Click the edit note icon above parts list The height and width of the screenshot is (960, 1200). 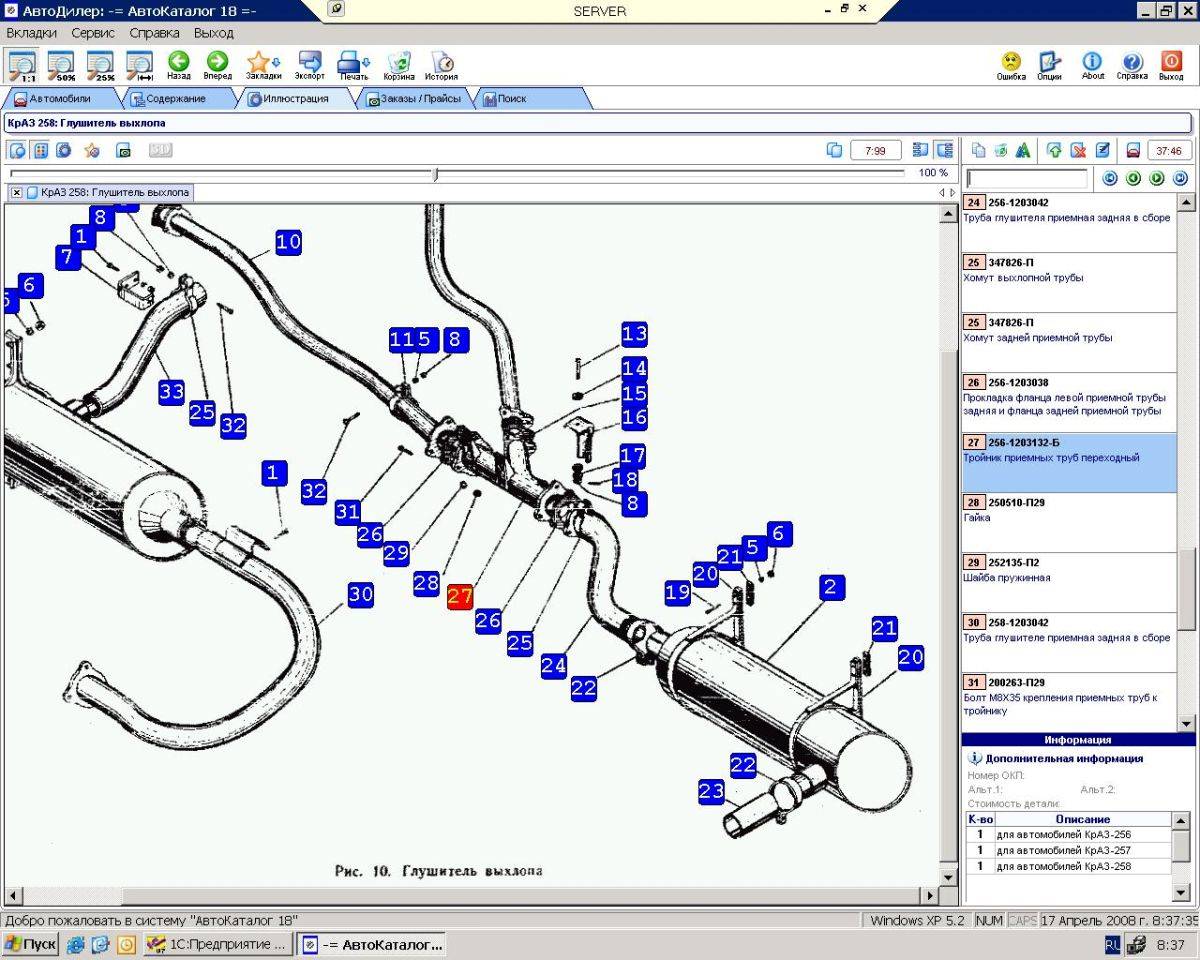[x=1102, y=150]
